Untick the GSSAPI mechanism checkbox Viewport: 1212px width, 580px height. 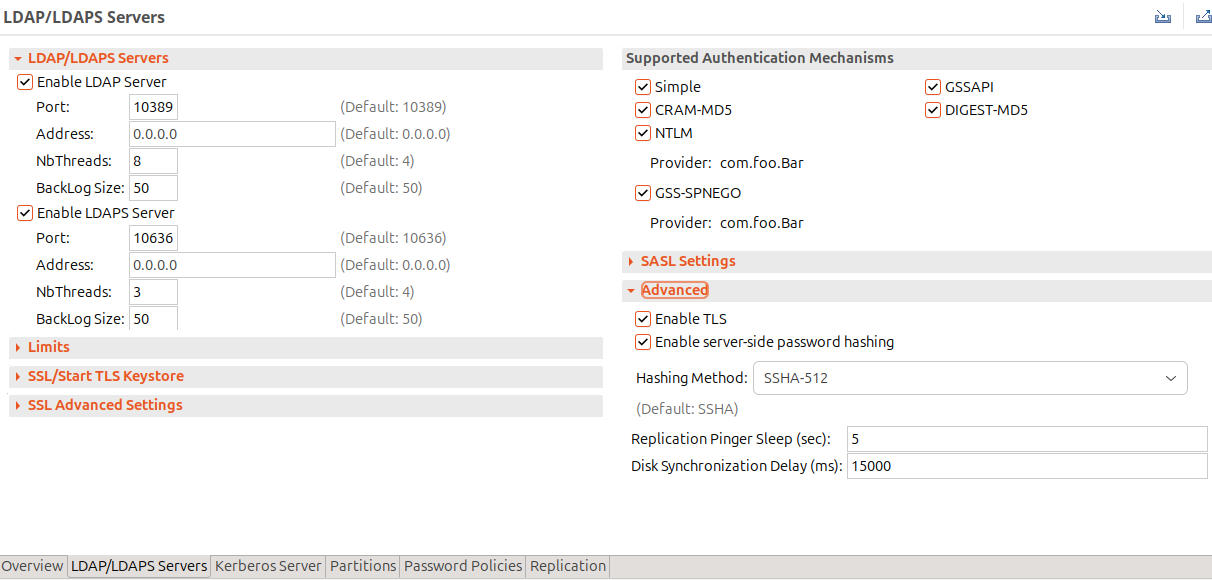[933, 87]
